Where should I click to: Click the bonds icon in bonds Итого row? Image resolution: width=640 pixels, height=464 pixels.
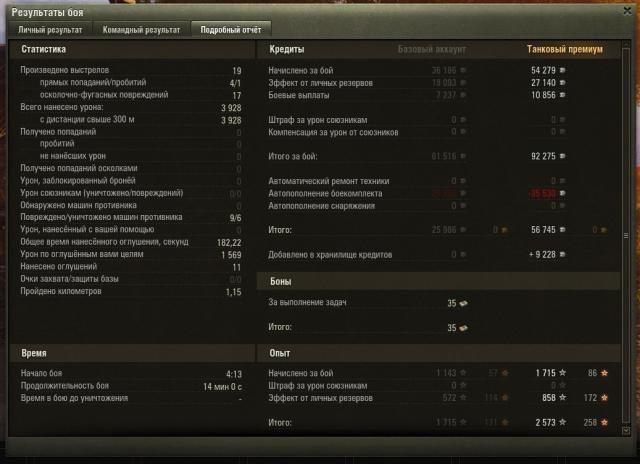click(x=463, y=328)
